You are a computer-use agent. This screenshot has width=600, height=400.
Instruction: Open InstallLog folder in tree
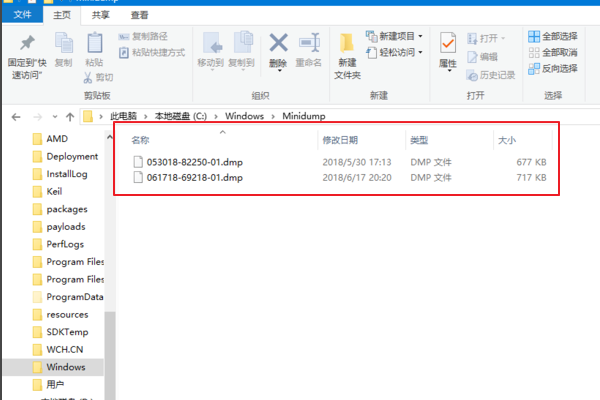[67, 174]
